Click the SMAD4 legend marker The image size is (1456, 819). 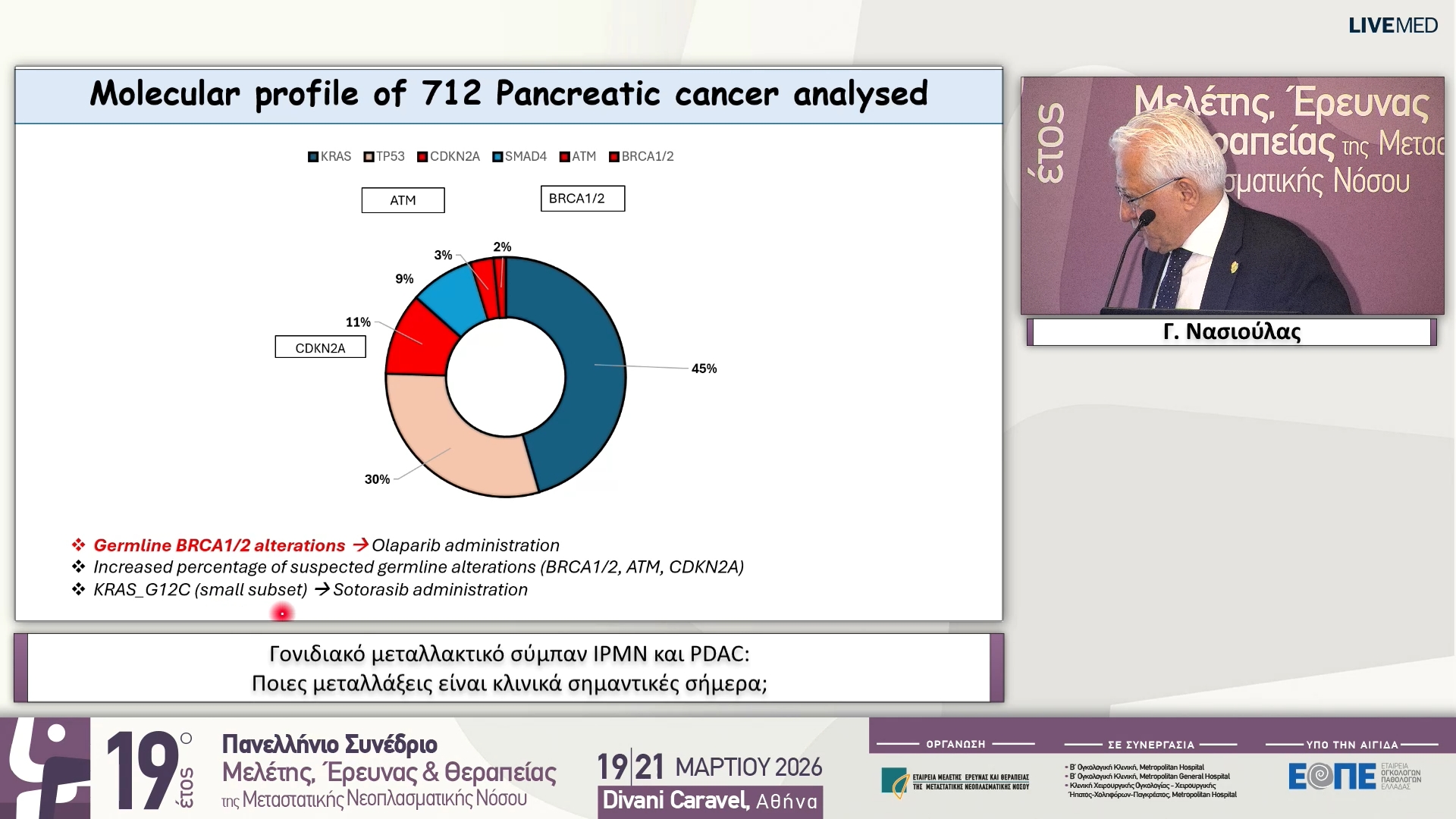coord(497,157)
